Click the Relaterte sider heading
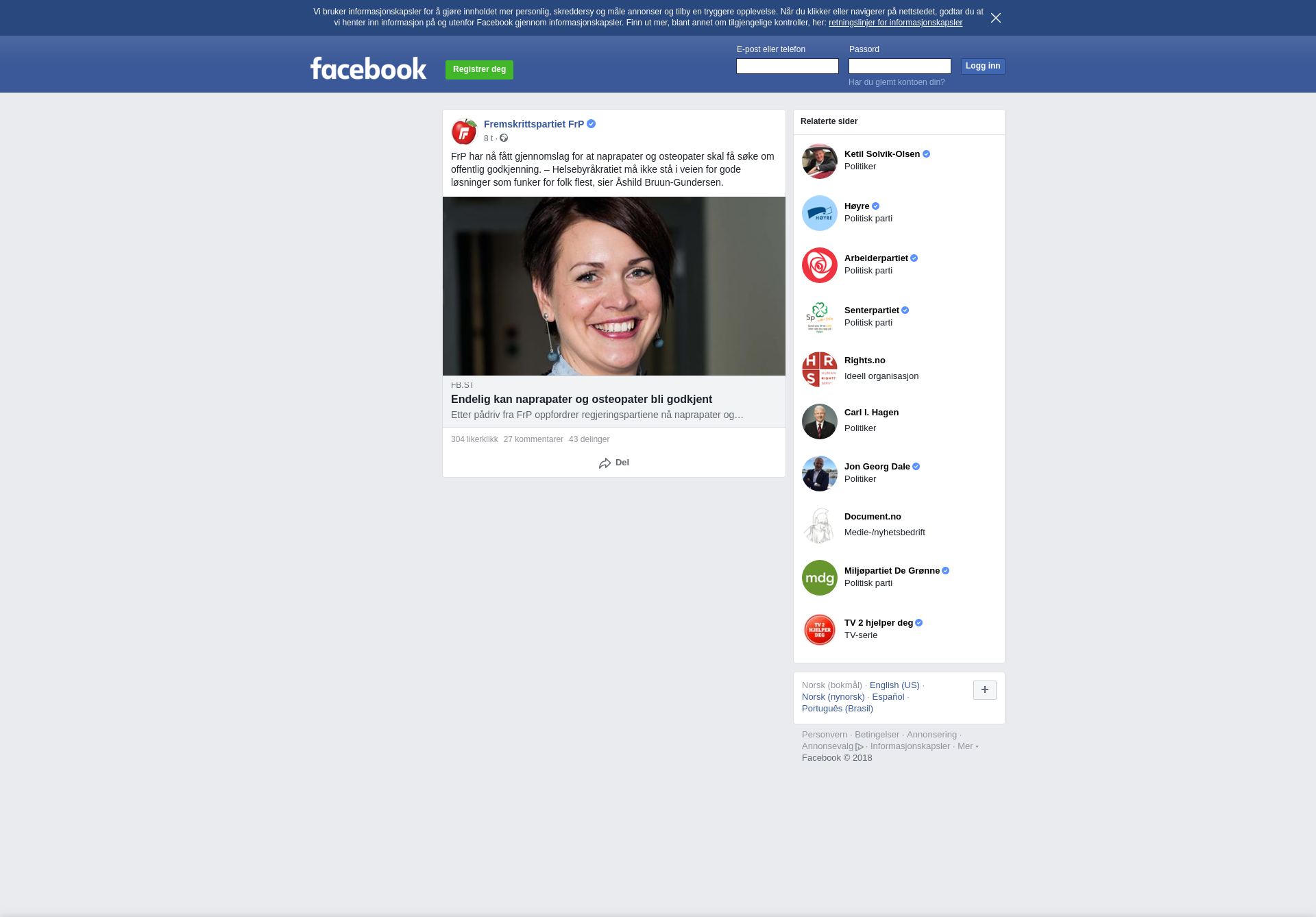Screen dimensions: 1316x917 [829, 121]
